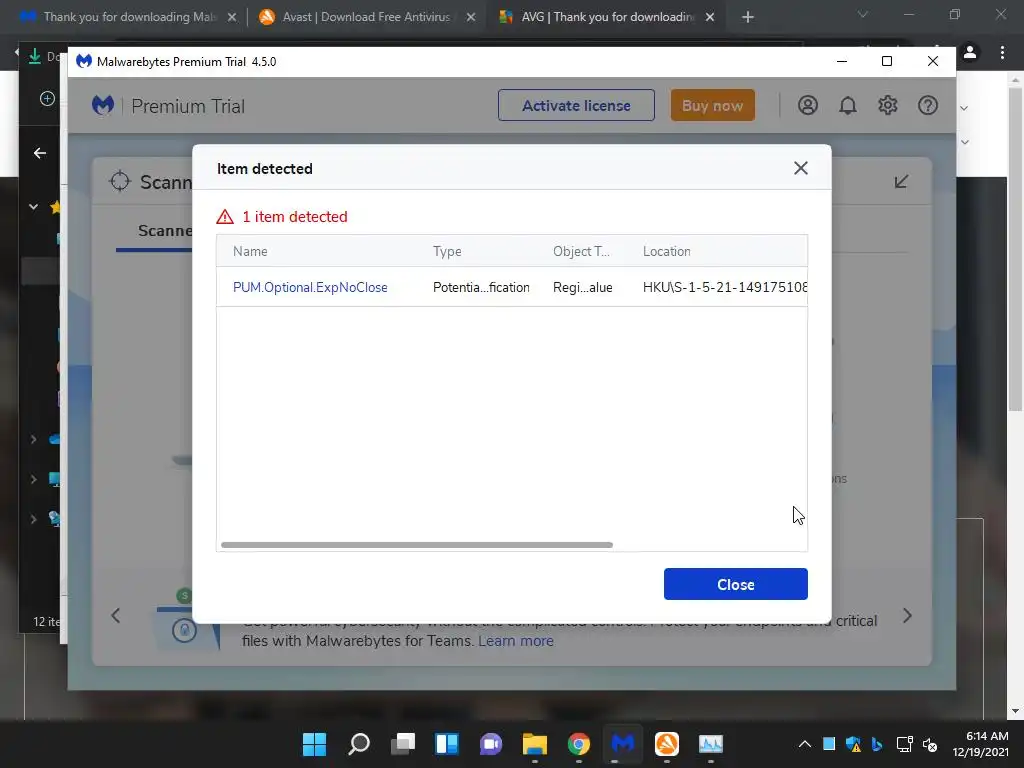Viewport: 1024px width, 768px height.
Task: Close the Item detected dialog with X
Action: click(x=801, y=168)
